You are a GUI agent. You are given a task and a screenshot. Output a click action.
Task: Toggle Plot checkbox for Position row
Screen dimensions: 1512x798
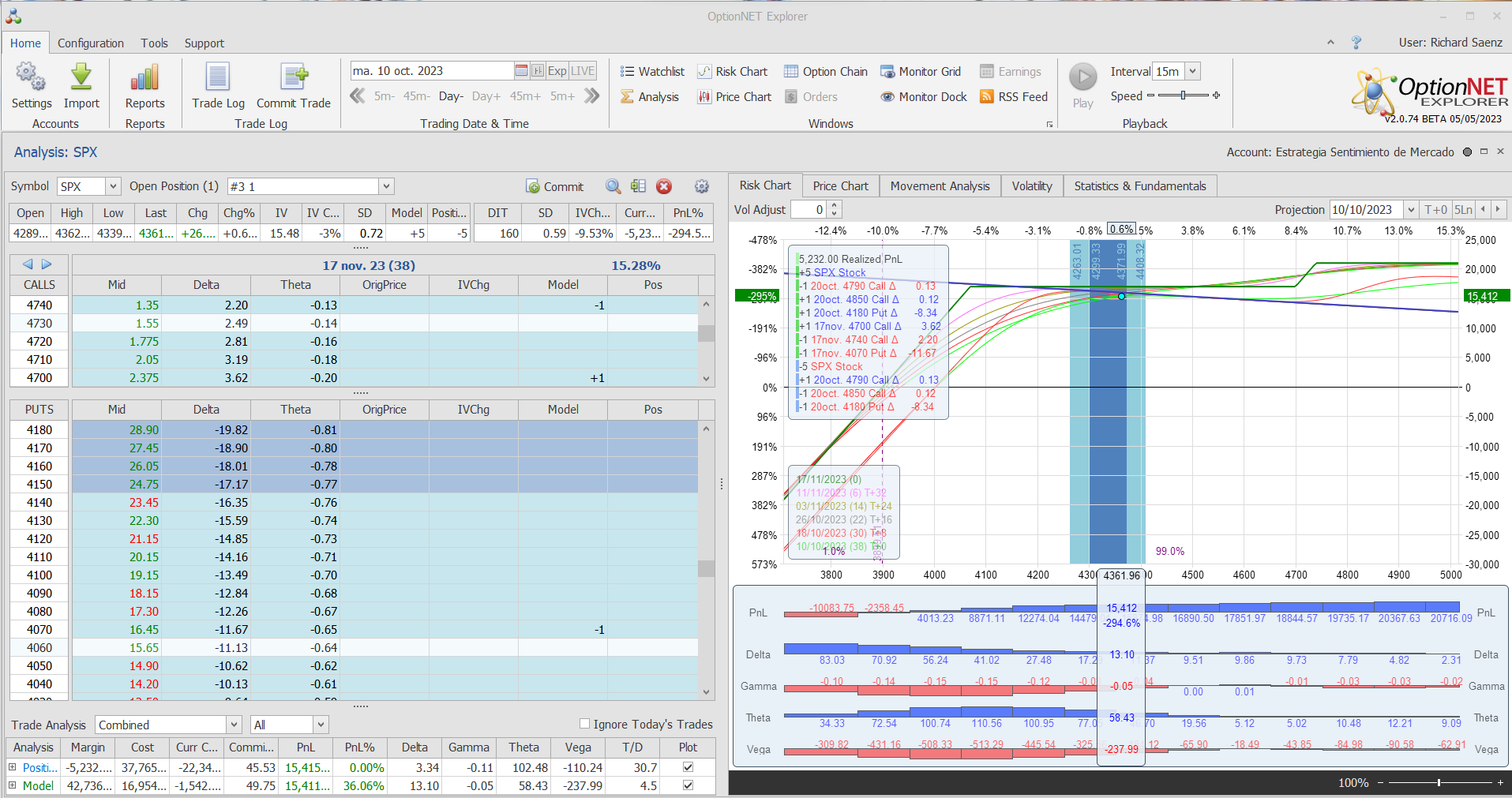point(688,767)
